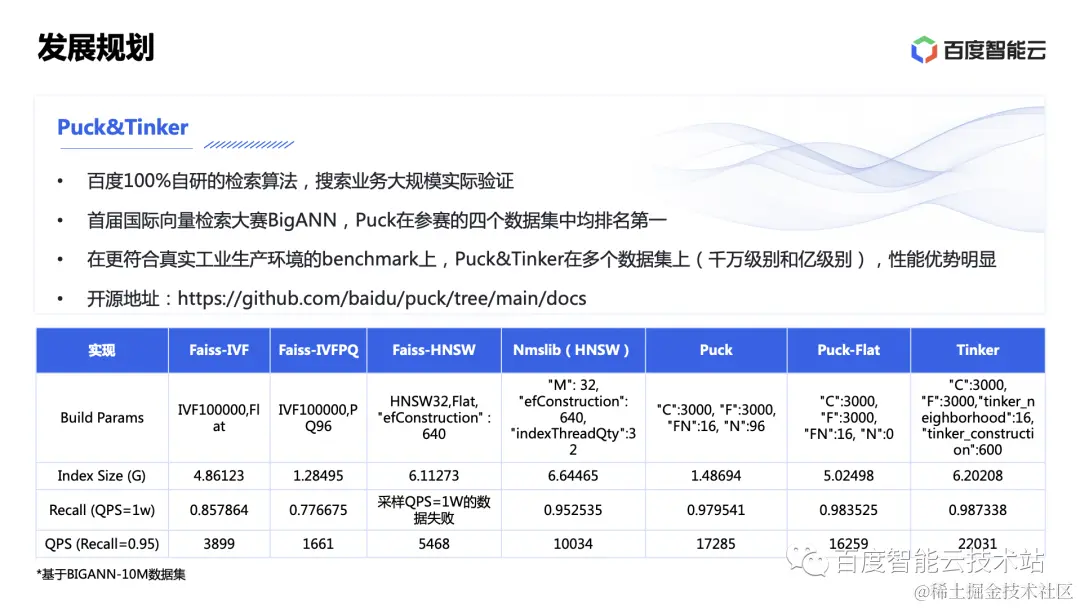This screenshot has width=1080, height=608.
Task: Click the Puck "N":96 build params cell
Action: [716, 418]
